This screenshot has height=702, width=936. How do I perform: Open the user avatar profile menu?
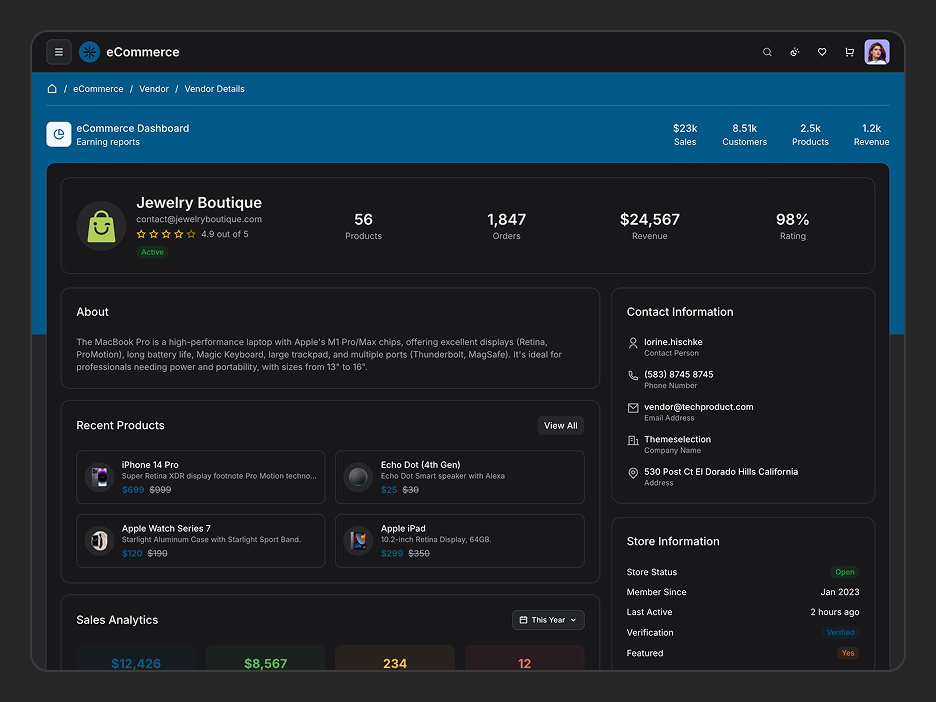pos(877,52)
